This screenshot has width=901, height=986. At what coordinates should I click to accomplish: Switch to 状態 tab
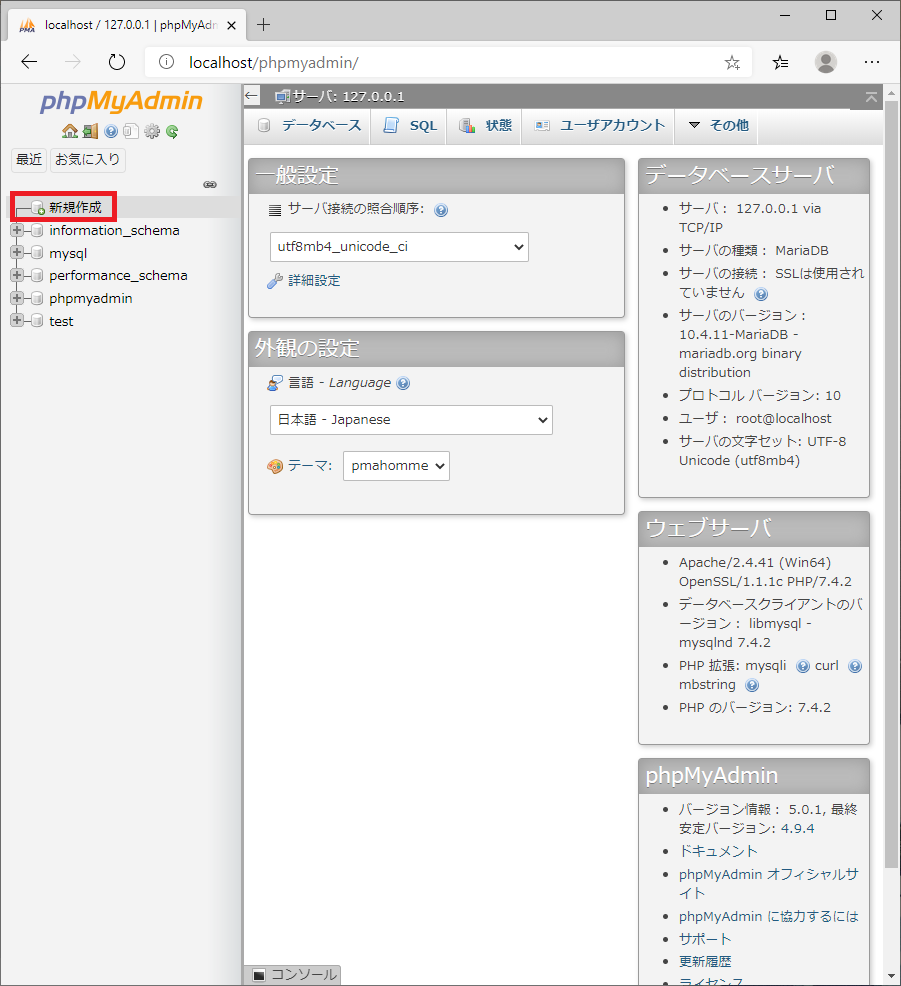tap(485, 126)
